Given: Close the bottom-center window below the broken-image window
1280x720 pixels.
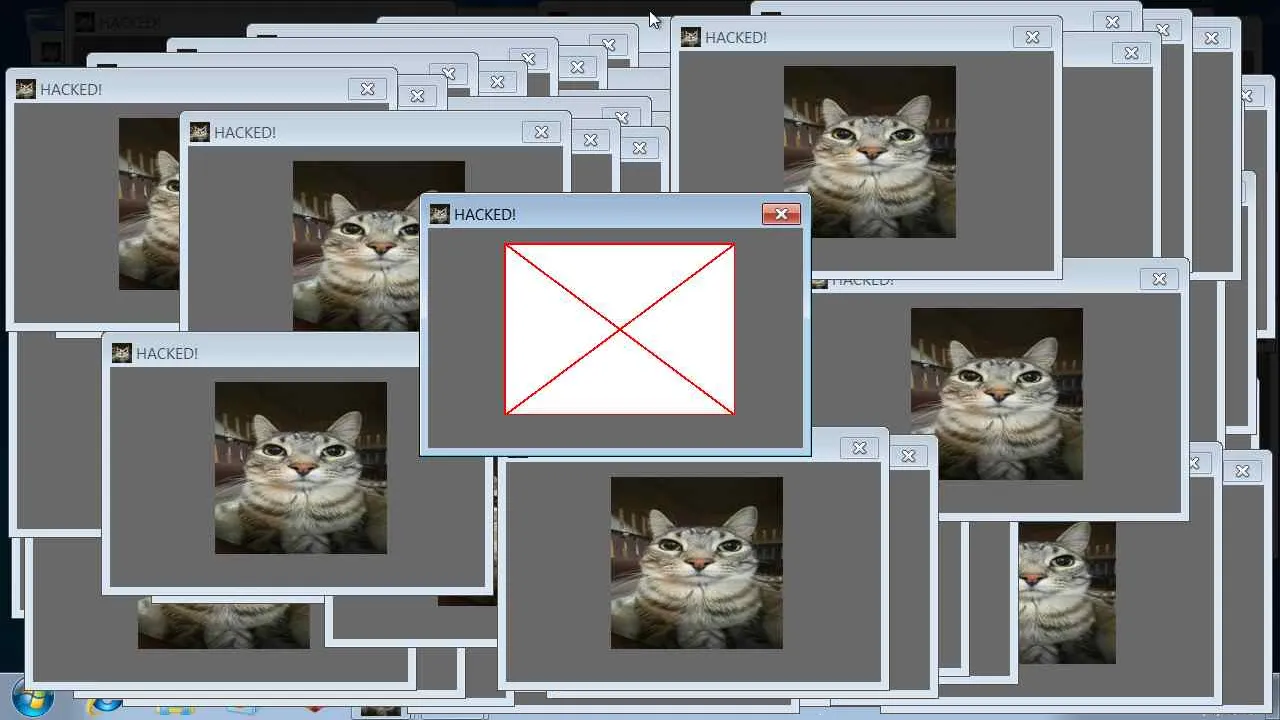Looking at the screenshot, I should click(x=859, y=448).
